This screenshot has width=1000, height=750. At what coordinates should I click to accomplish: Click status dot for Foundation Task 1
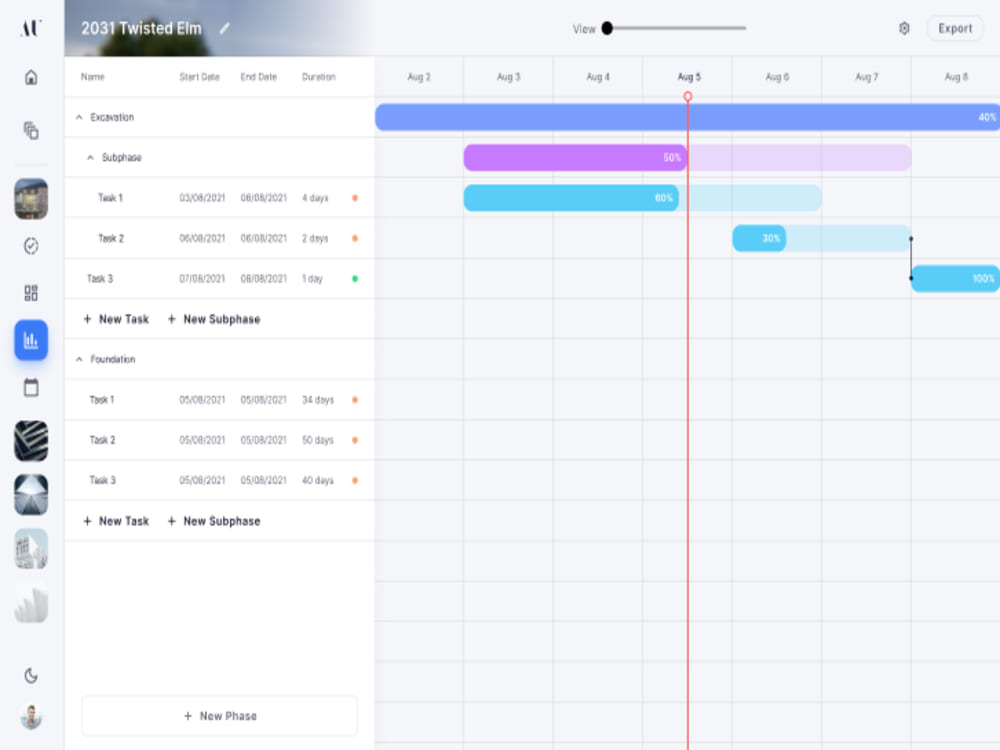355,400
